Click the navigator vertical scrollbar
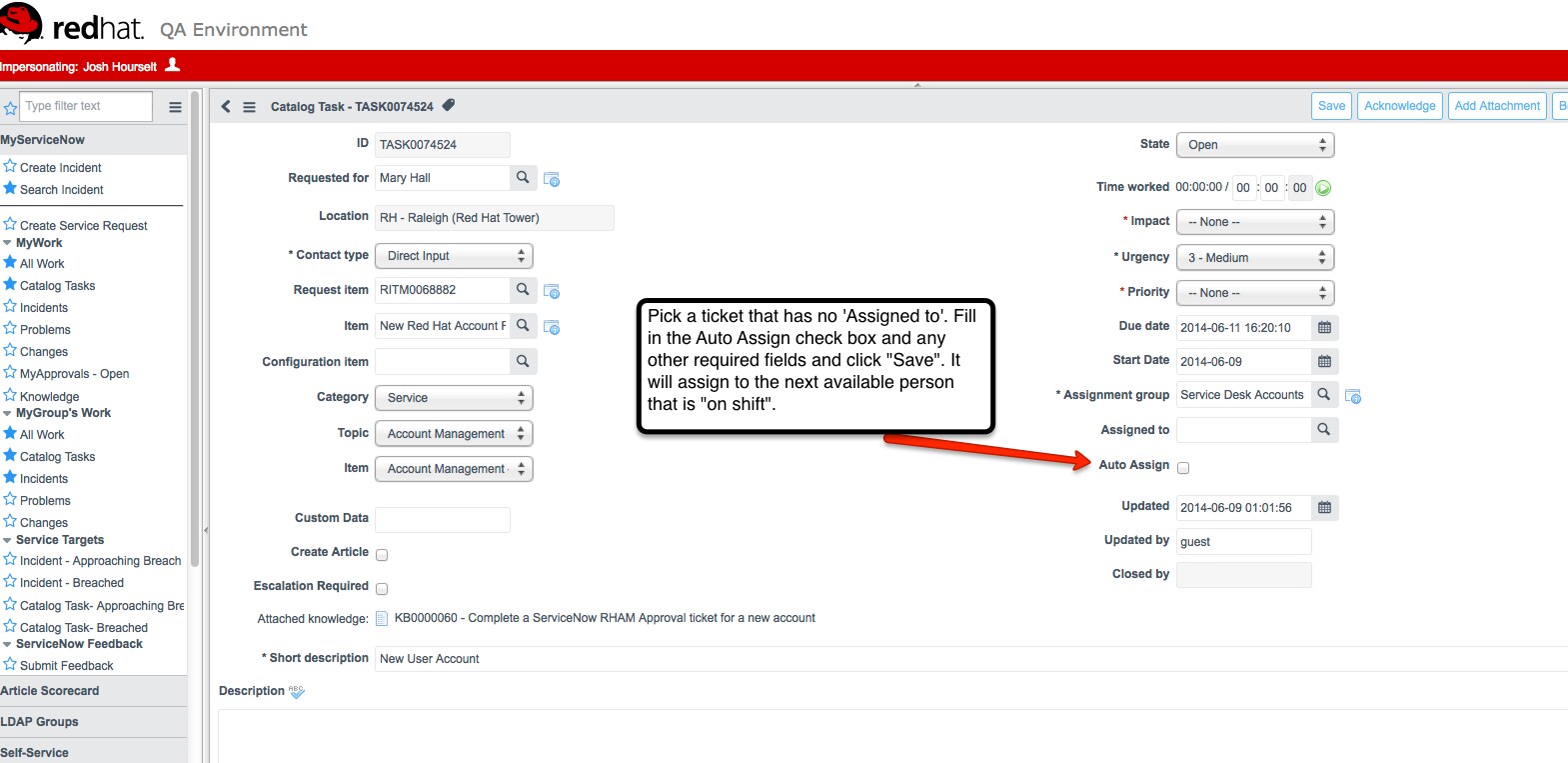Image resolution: width=1568 pixels, height=763 pixels. tap(195, 330)
